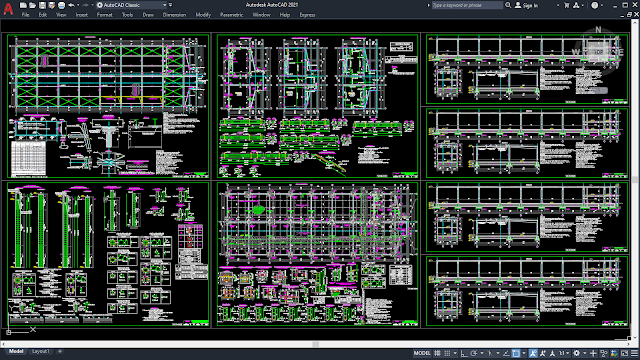
Task: Click the Save As icon
Action: click(52, 5)
